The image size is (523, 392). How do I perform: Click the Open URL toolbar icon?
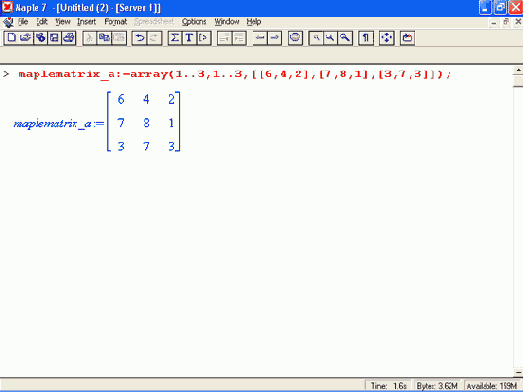click(x=40, y=38)
